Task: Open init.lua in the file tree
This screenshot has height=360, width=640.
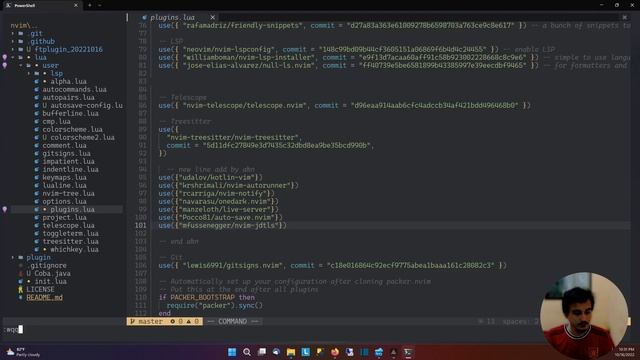Action: [x=51, y=282]
